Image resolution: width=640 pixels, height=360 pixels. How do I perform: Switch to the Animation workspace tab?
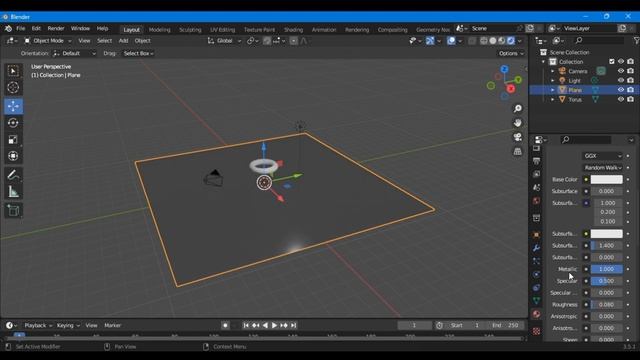click(324, 29)
